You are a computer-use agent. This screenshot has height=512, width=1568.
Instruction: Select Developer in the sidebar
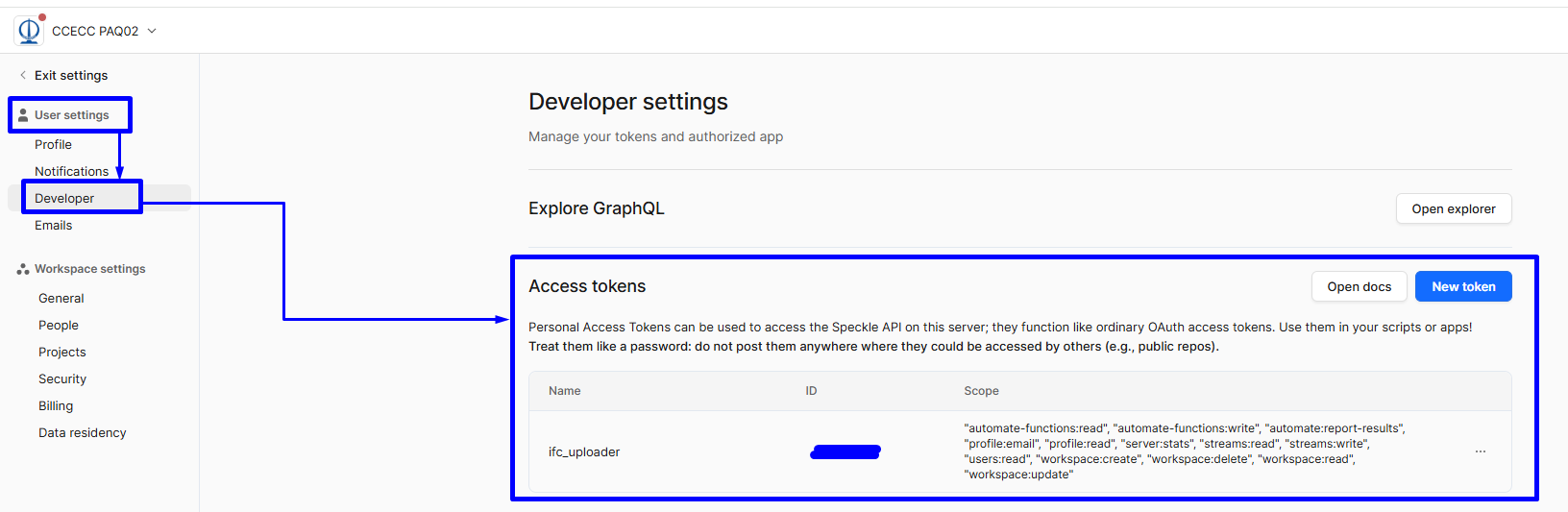pos(64,198)
